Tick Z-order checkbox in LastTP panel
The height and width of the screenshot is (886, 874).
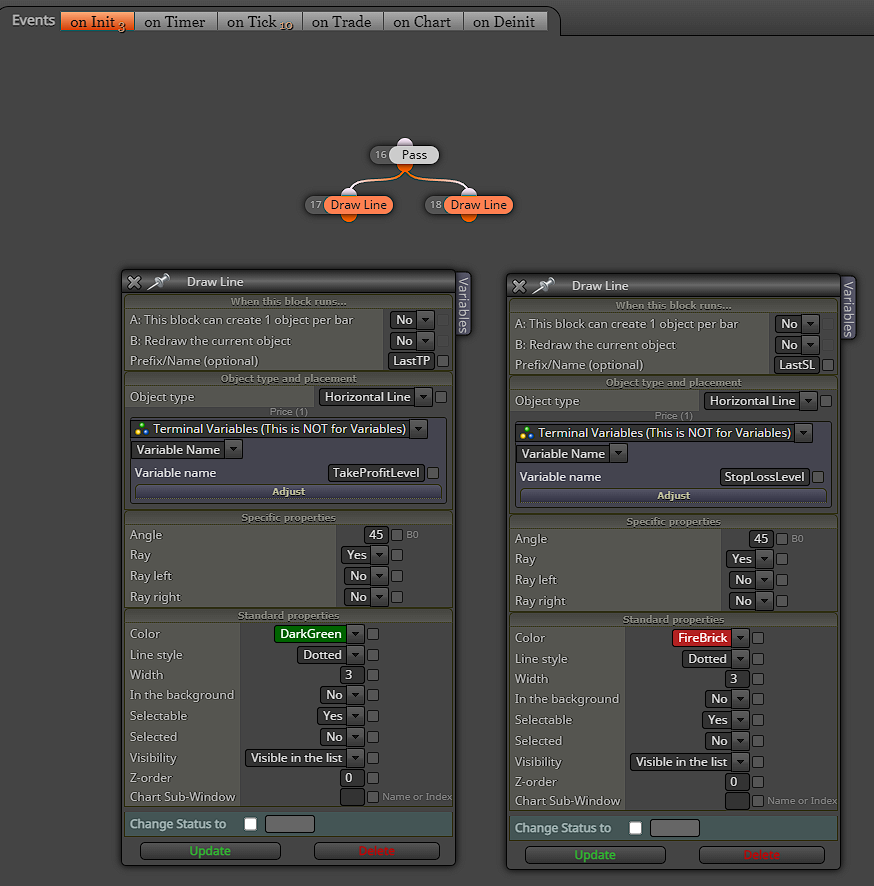(x=373, y=778)
